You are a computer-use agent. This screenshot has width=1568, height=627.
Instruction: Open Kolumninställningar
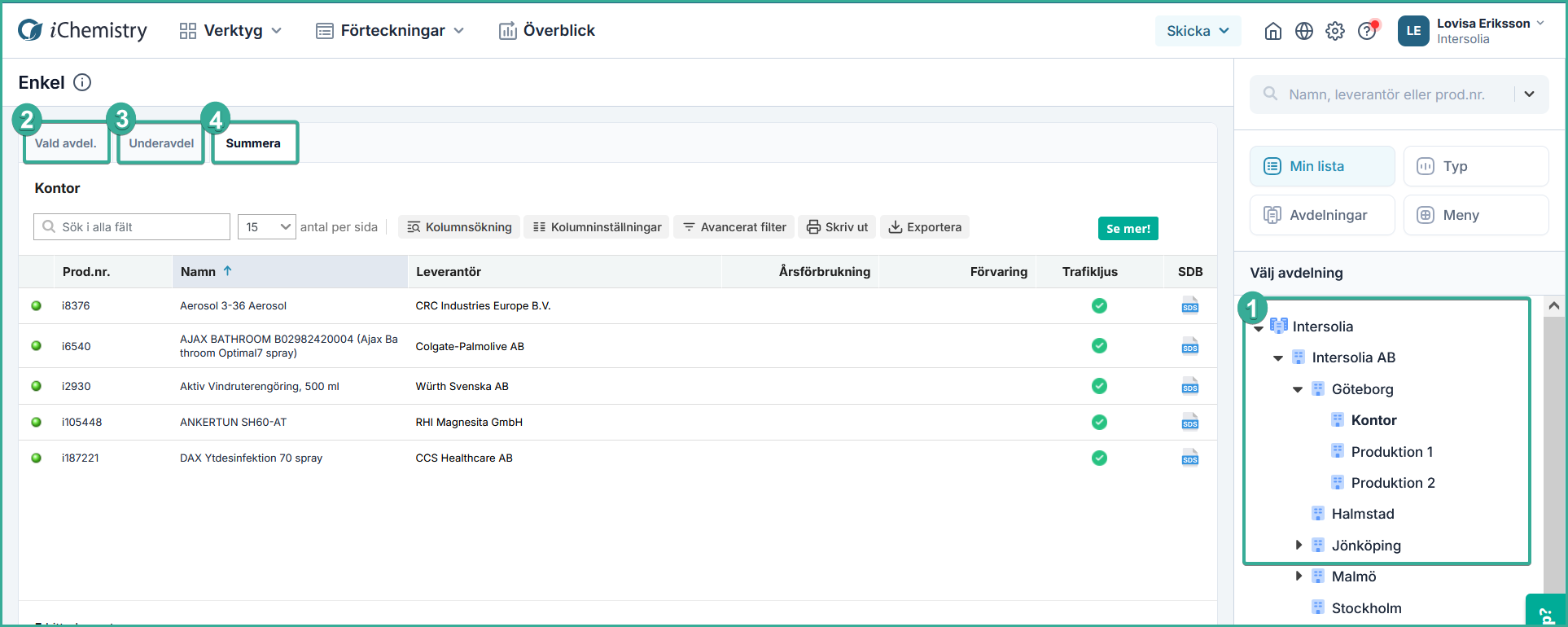tap(597, 227)
